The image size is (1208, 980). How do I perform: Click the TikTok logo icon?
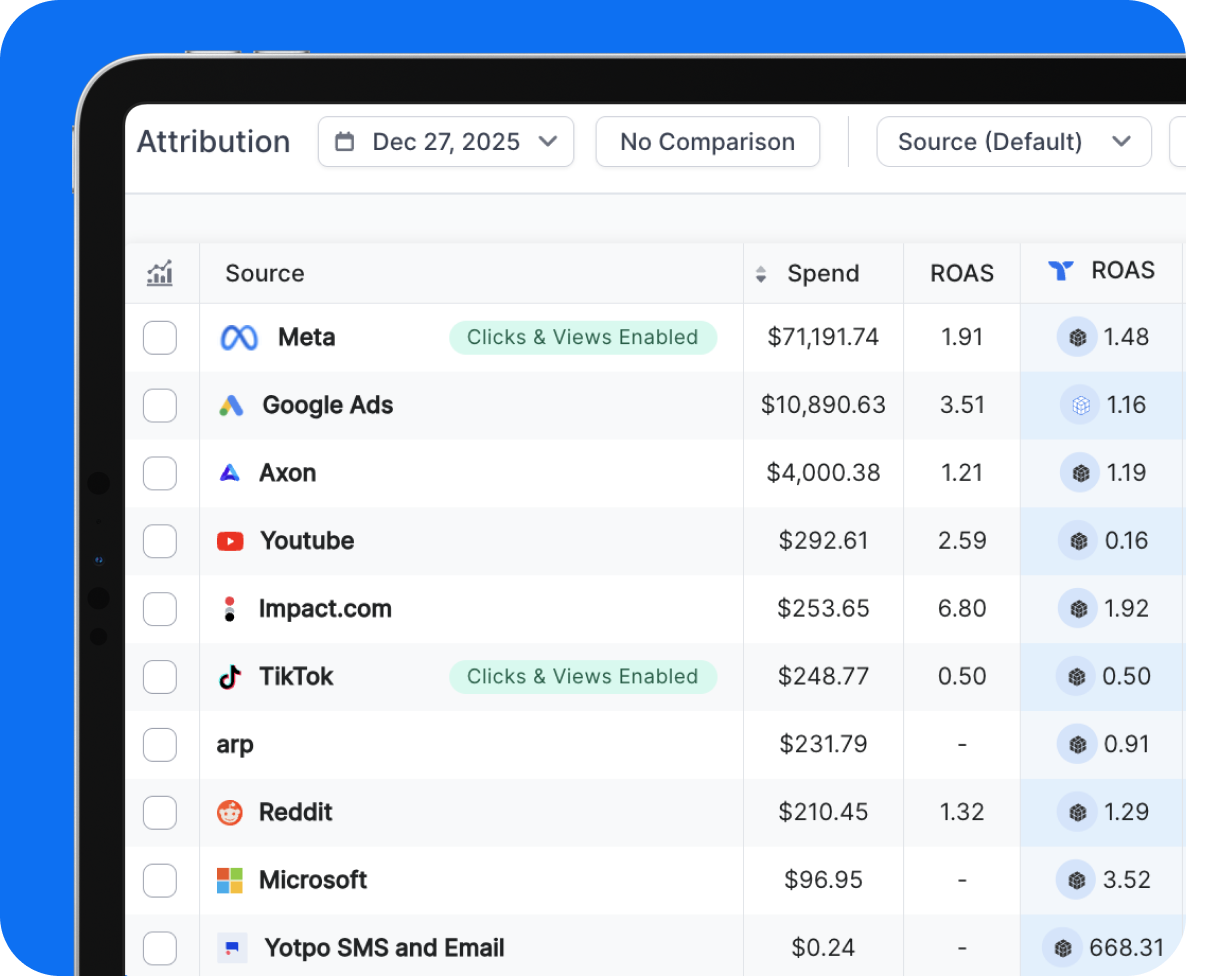pos(230,677)
